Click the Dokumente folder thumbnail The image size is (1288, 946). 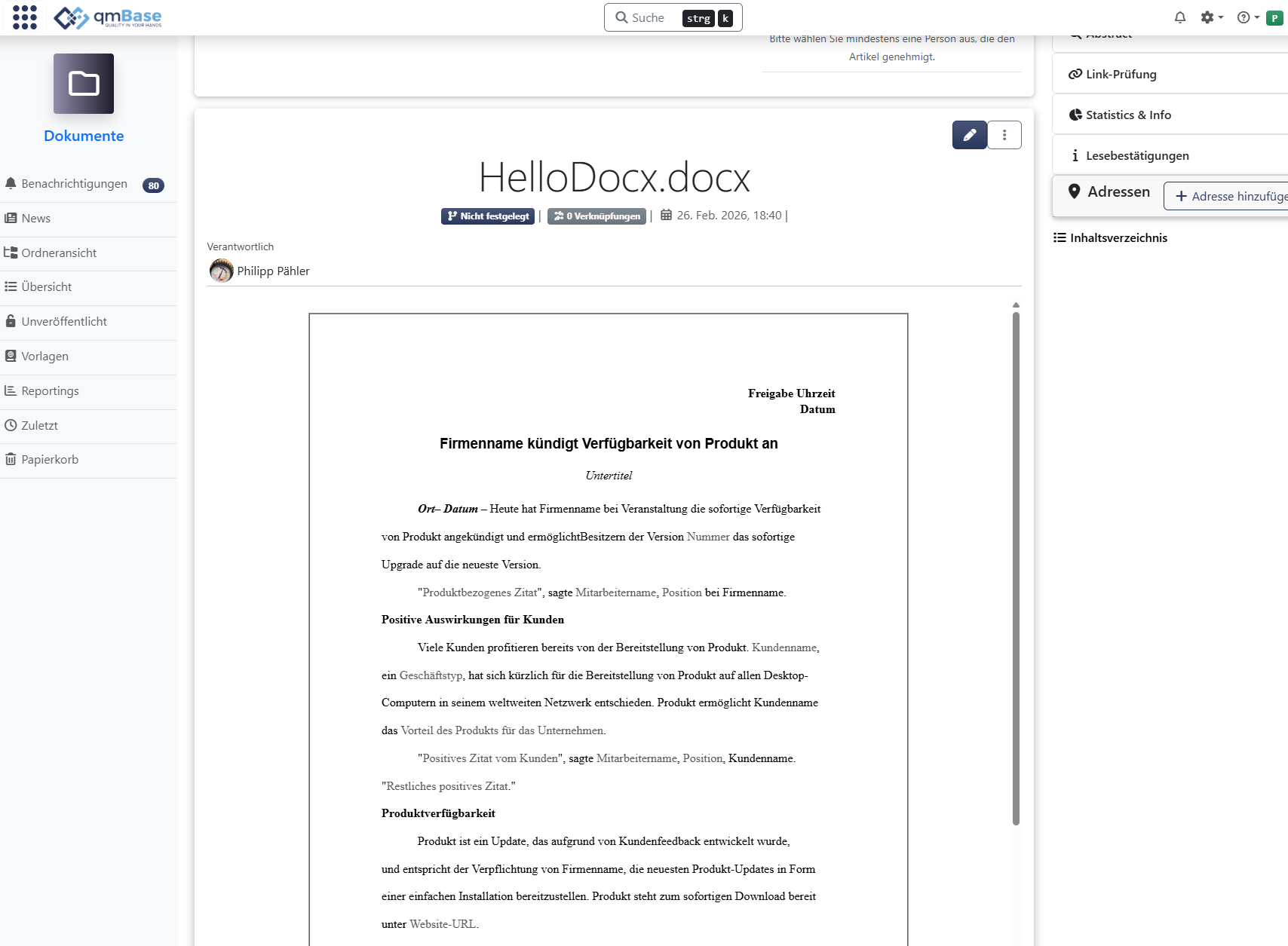click(x=83, y=84)
